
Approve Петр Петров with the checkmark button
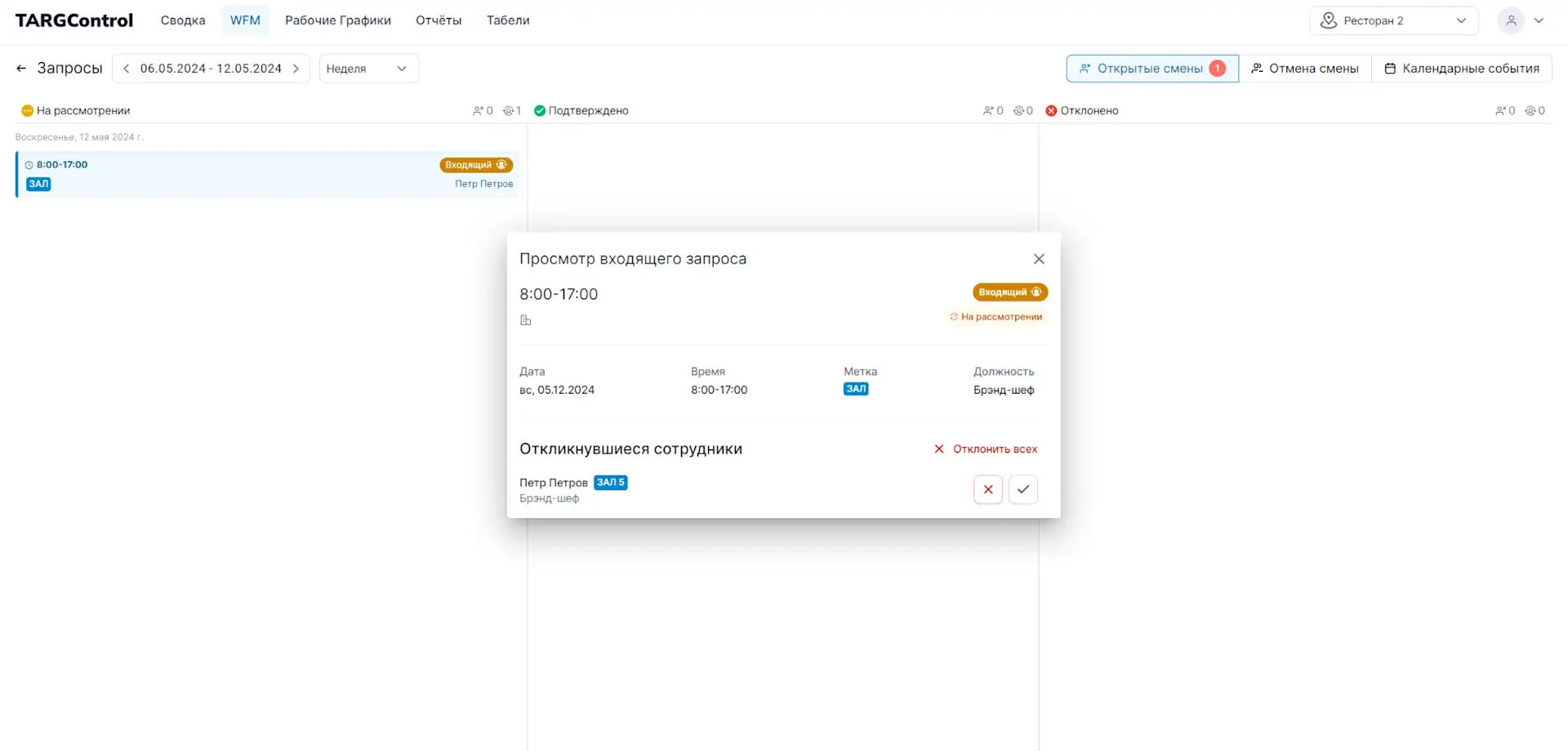pos(1023,489)
